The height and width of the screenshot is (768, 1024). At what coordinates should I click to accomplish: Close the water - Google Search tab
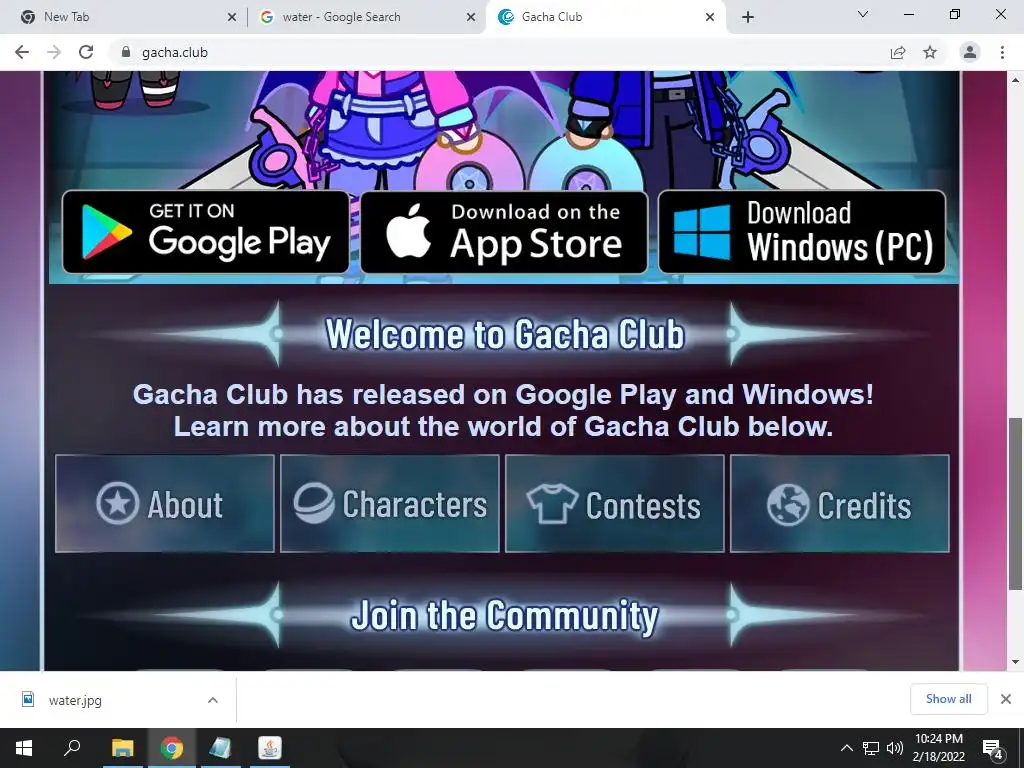[471, 17]
